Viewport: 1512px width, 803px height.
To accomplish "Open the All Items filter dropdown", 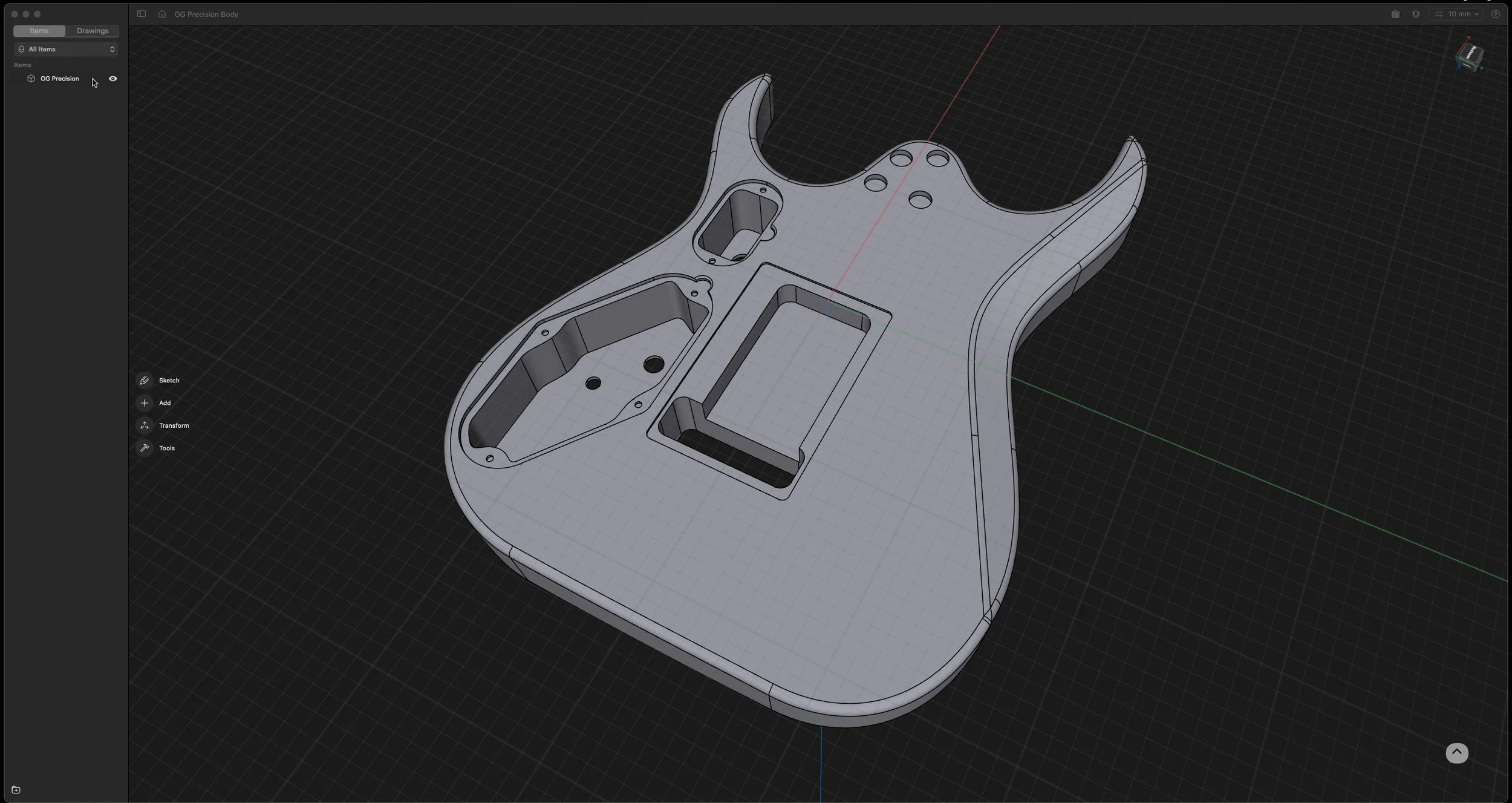I will coord(66,49).
